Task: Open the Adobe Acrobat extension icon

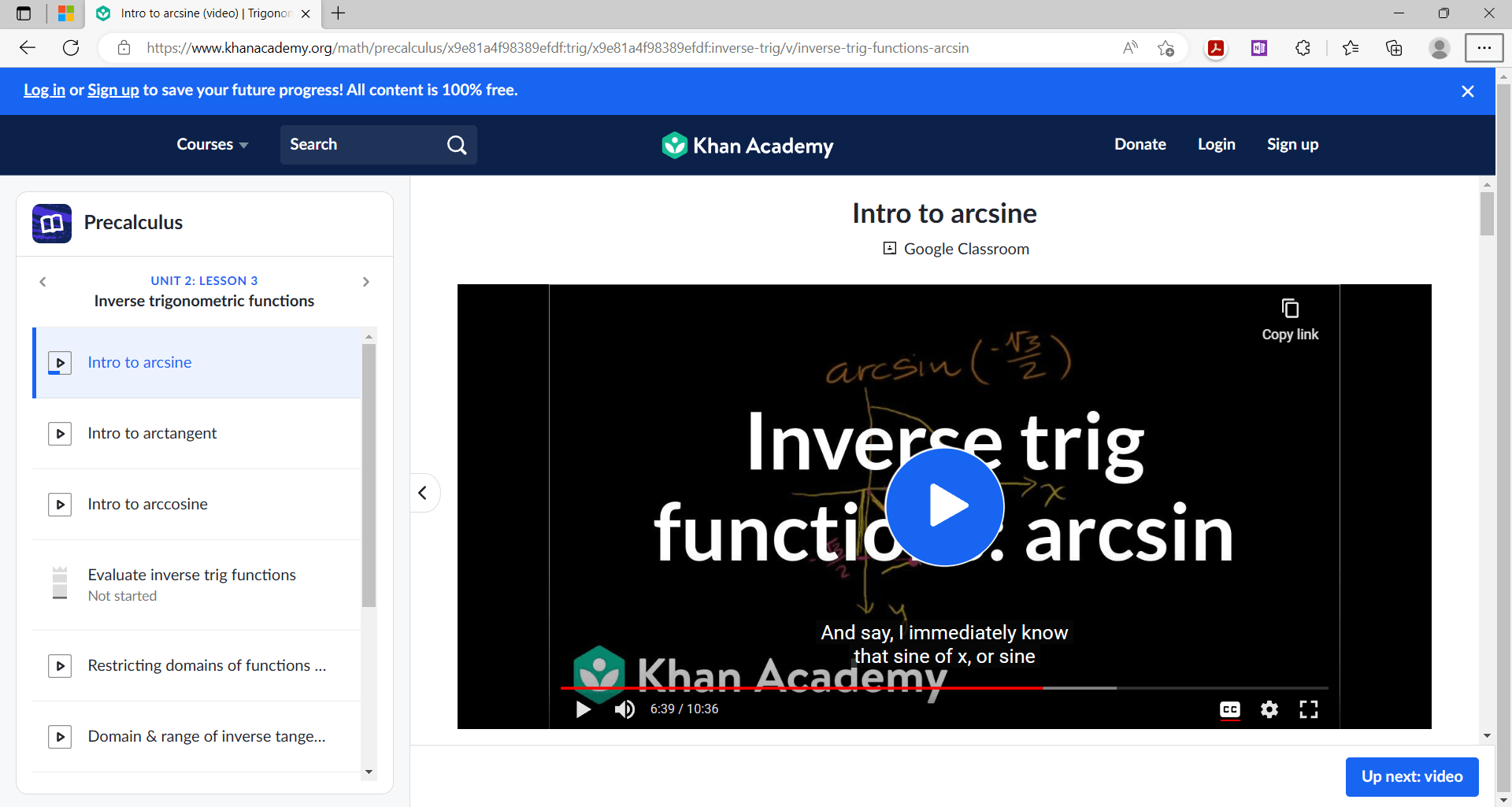Action: point(1216,48)
